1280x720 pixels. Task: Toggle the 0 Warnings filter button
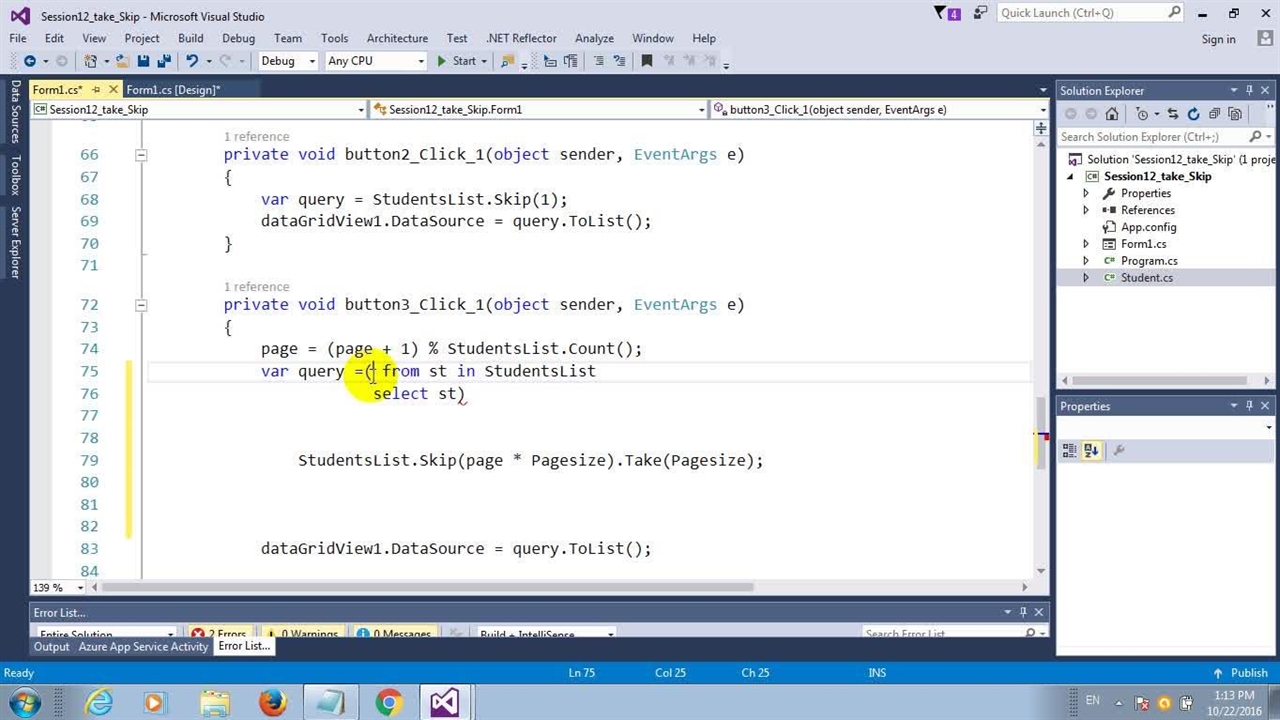coord(302,634)
